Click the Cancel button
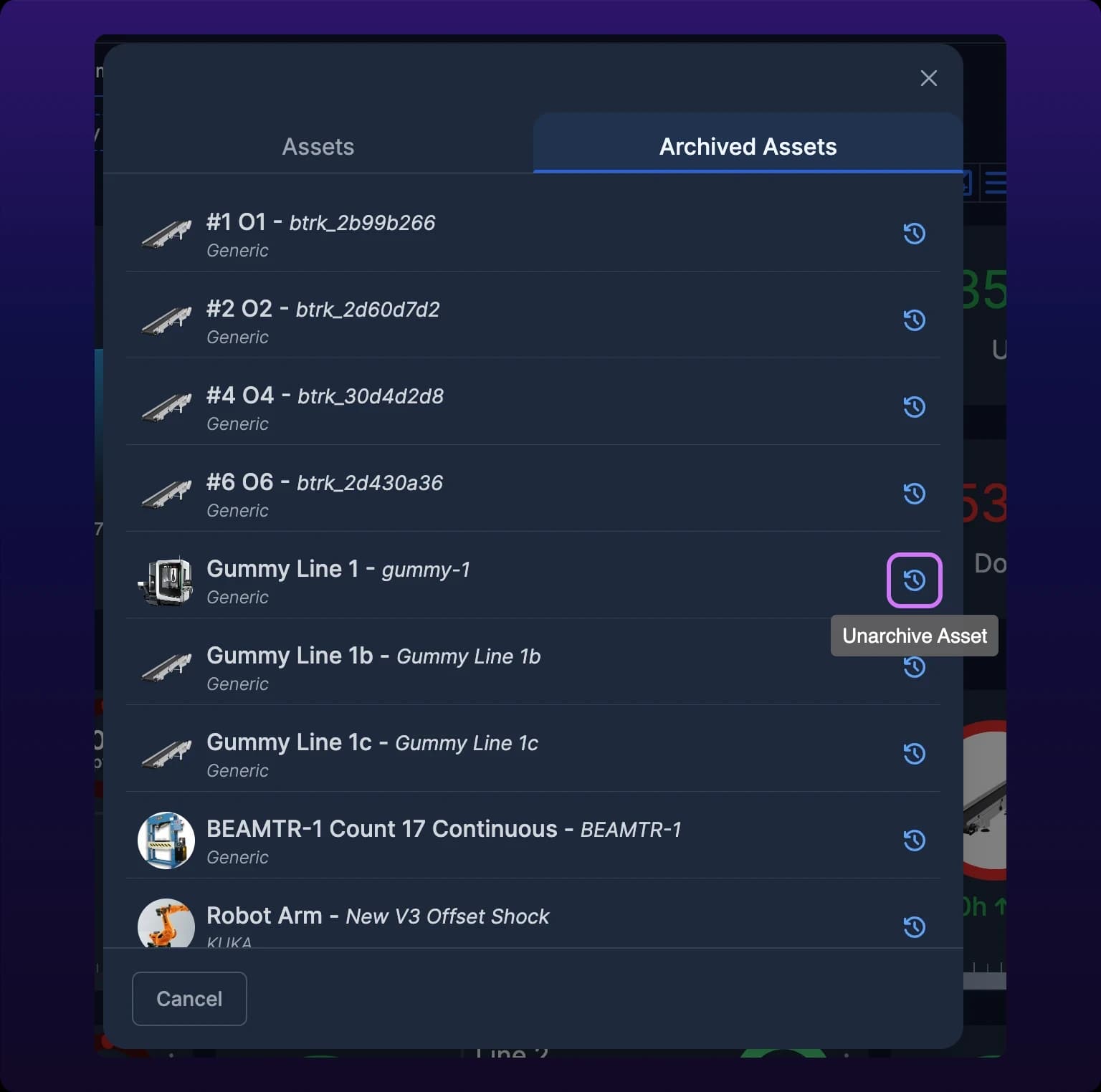Viewport: 1101px width, 1092px height. [189, 999]
